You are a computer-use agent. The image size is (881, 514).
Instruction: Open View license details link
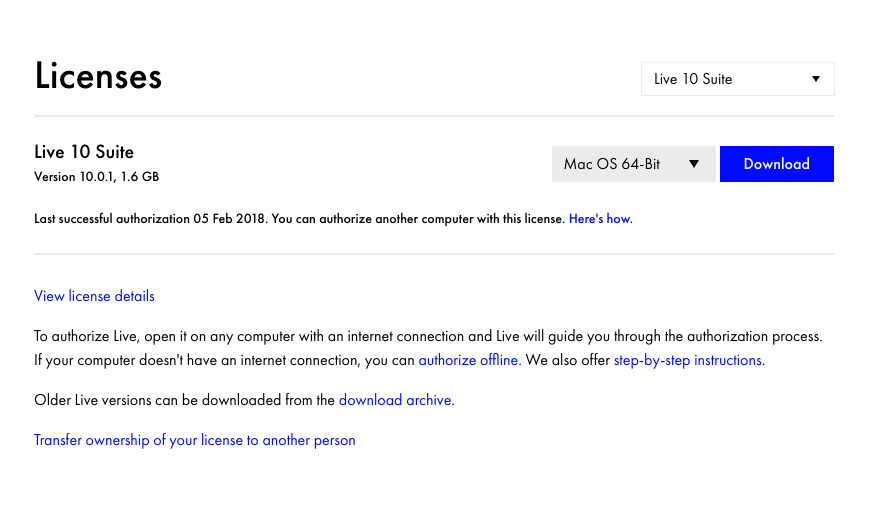coord(94,296)
